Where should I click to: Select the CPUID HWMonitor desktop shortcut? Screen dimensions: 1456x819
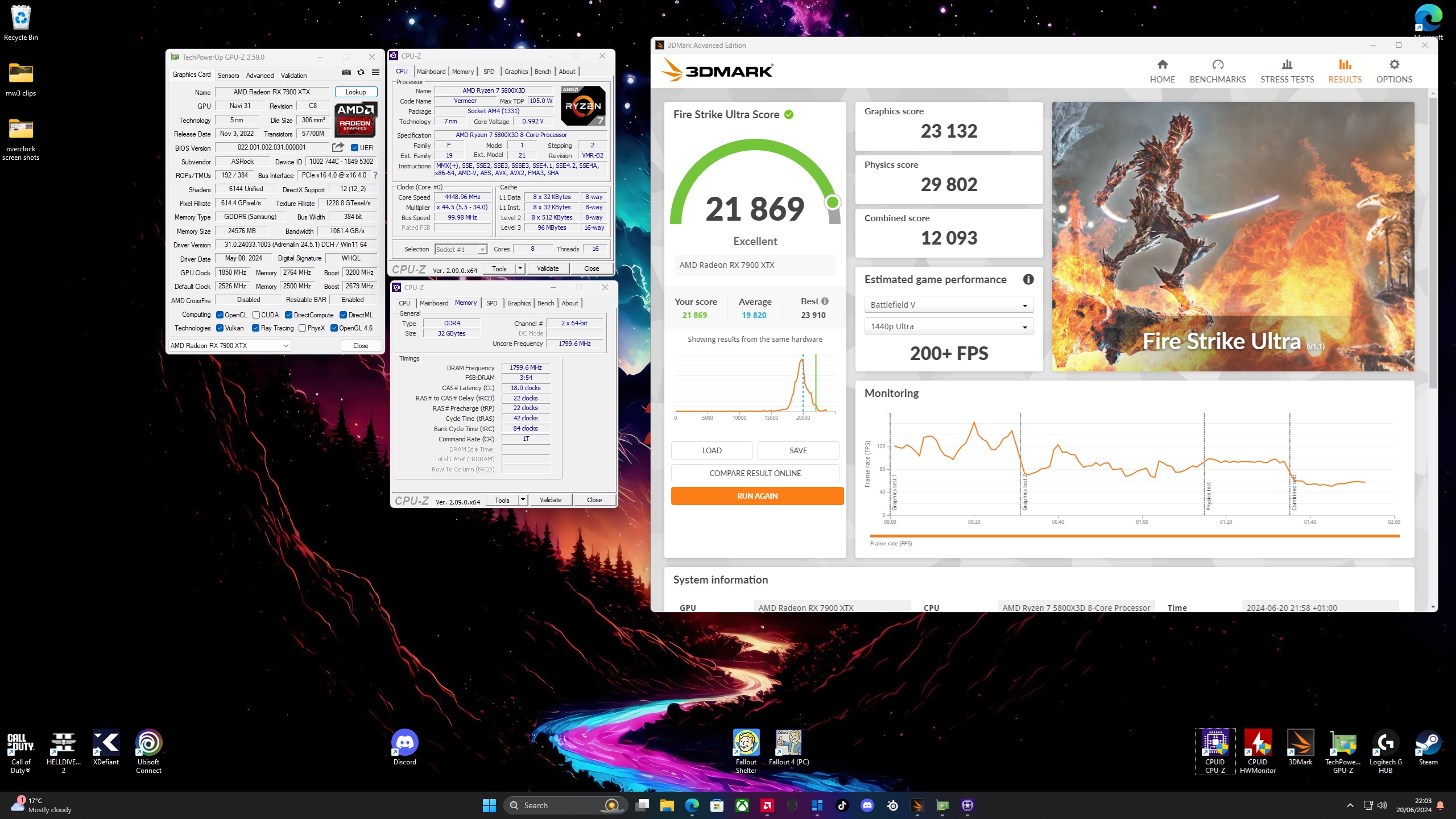coord(1258,752)
